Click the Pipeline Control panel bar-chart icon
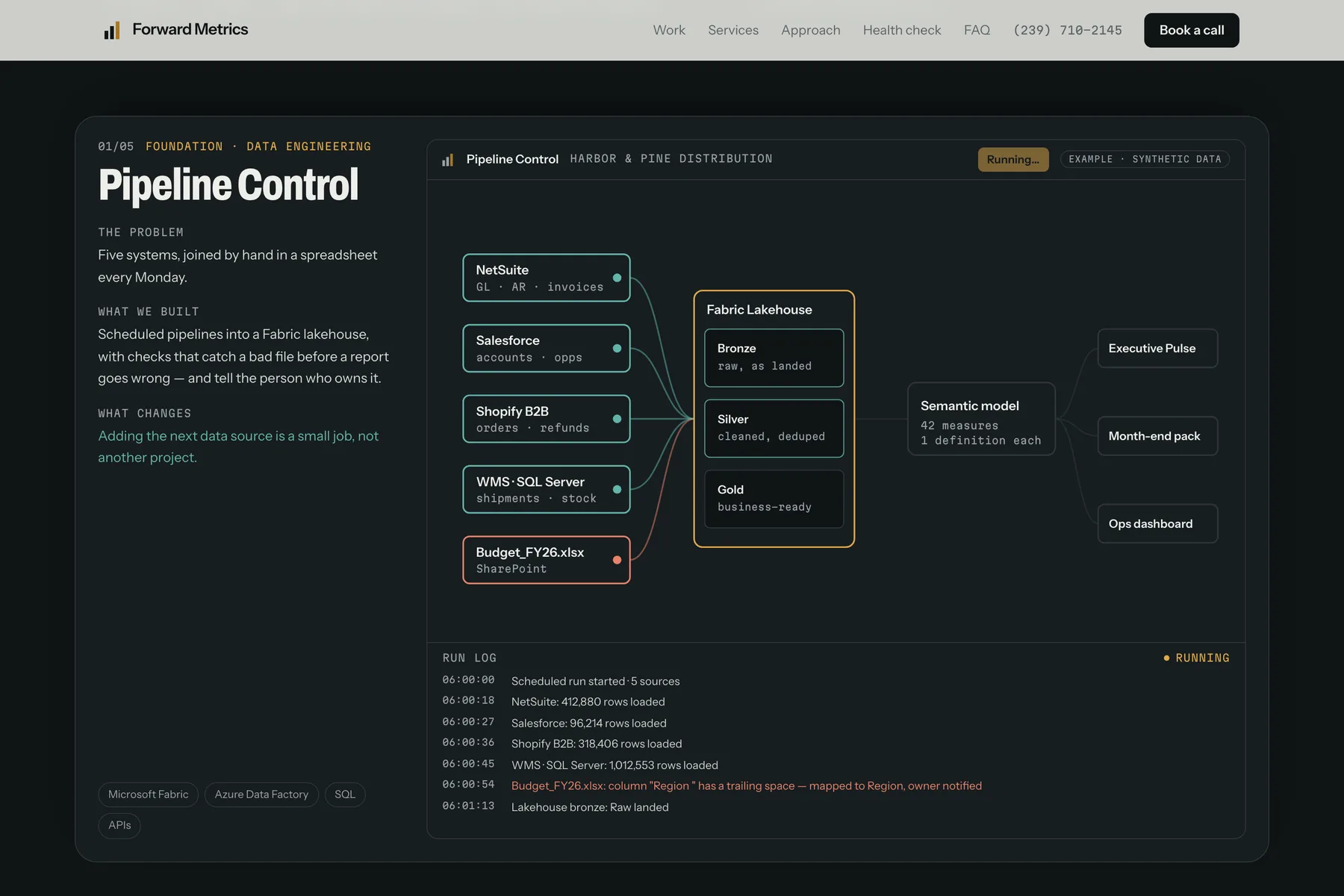 [448, 160]
